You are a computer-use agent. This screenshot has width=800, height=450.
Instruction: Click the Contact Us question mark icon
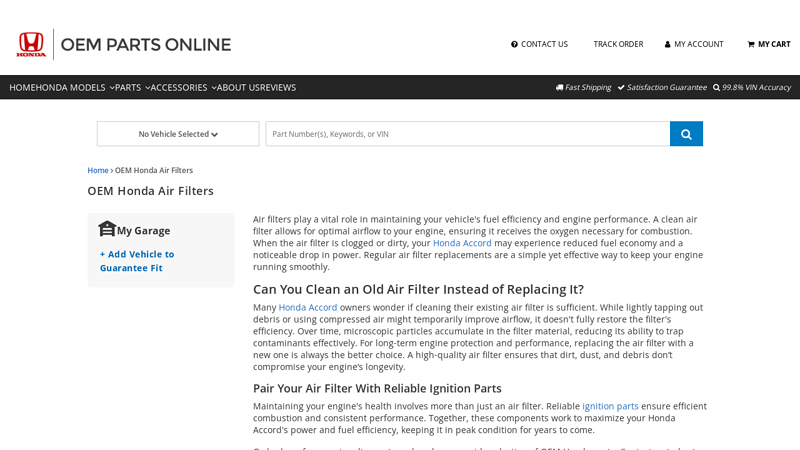point(514,44)
